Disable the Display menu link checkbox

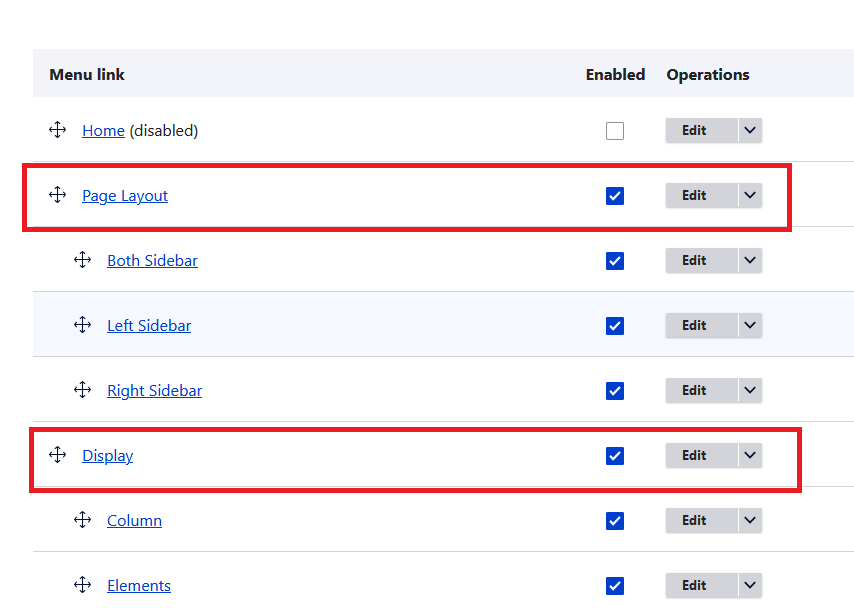615,456
